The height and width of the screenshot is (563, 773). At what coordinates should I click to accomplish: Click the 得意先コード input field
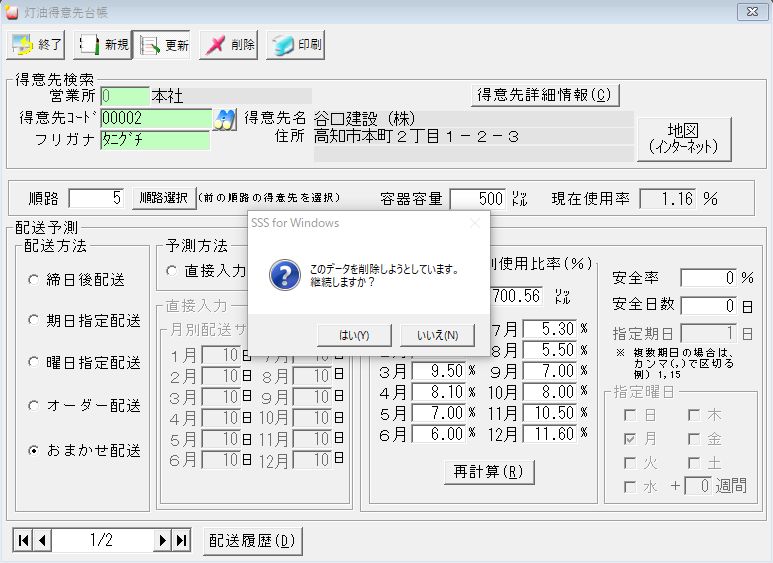pos(156,118)
